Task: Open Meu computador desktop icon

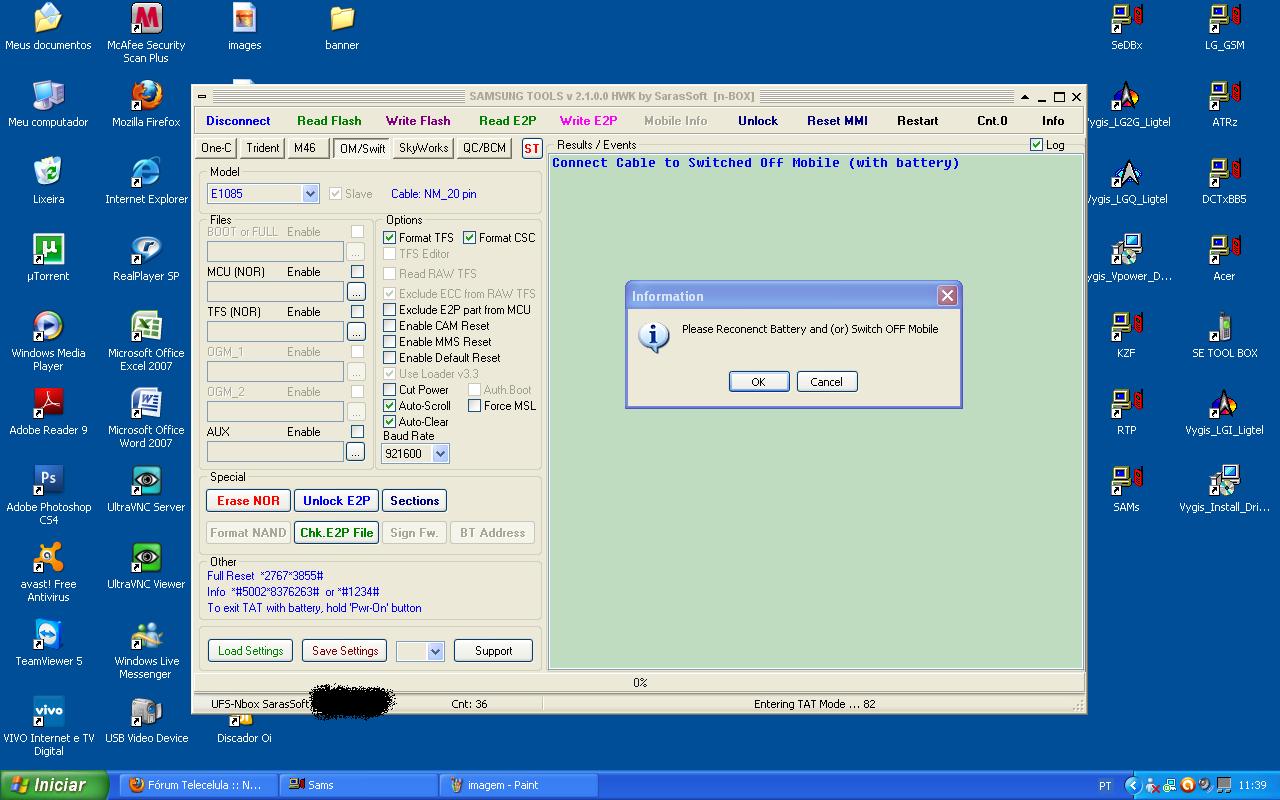Action: click(48, 103)
